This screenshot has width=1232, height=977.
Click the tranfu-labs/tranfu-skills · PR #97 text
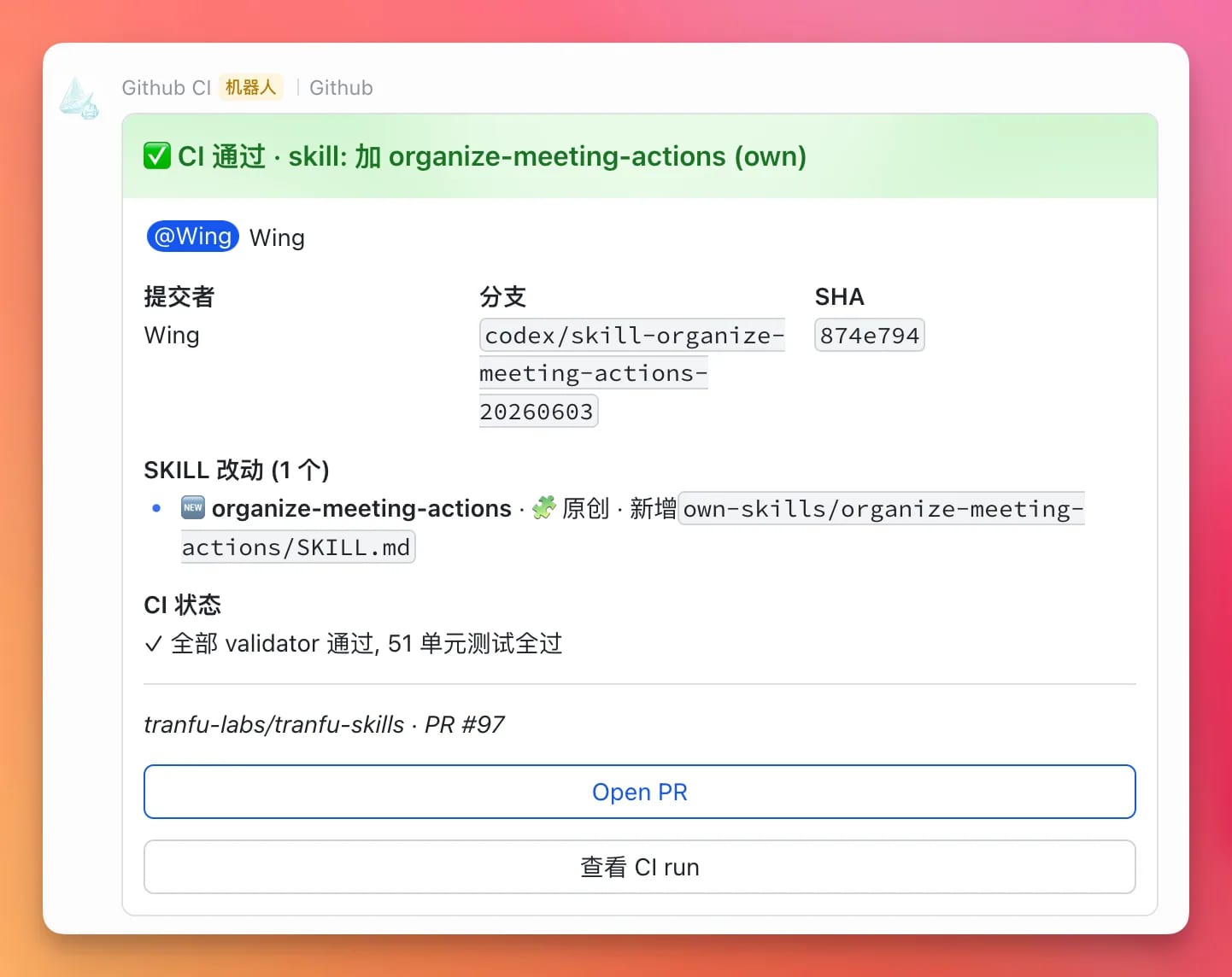click(x=324, y=725)
